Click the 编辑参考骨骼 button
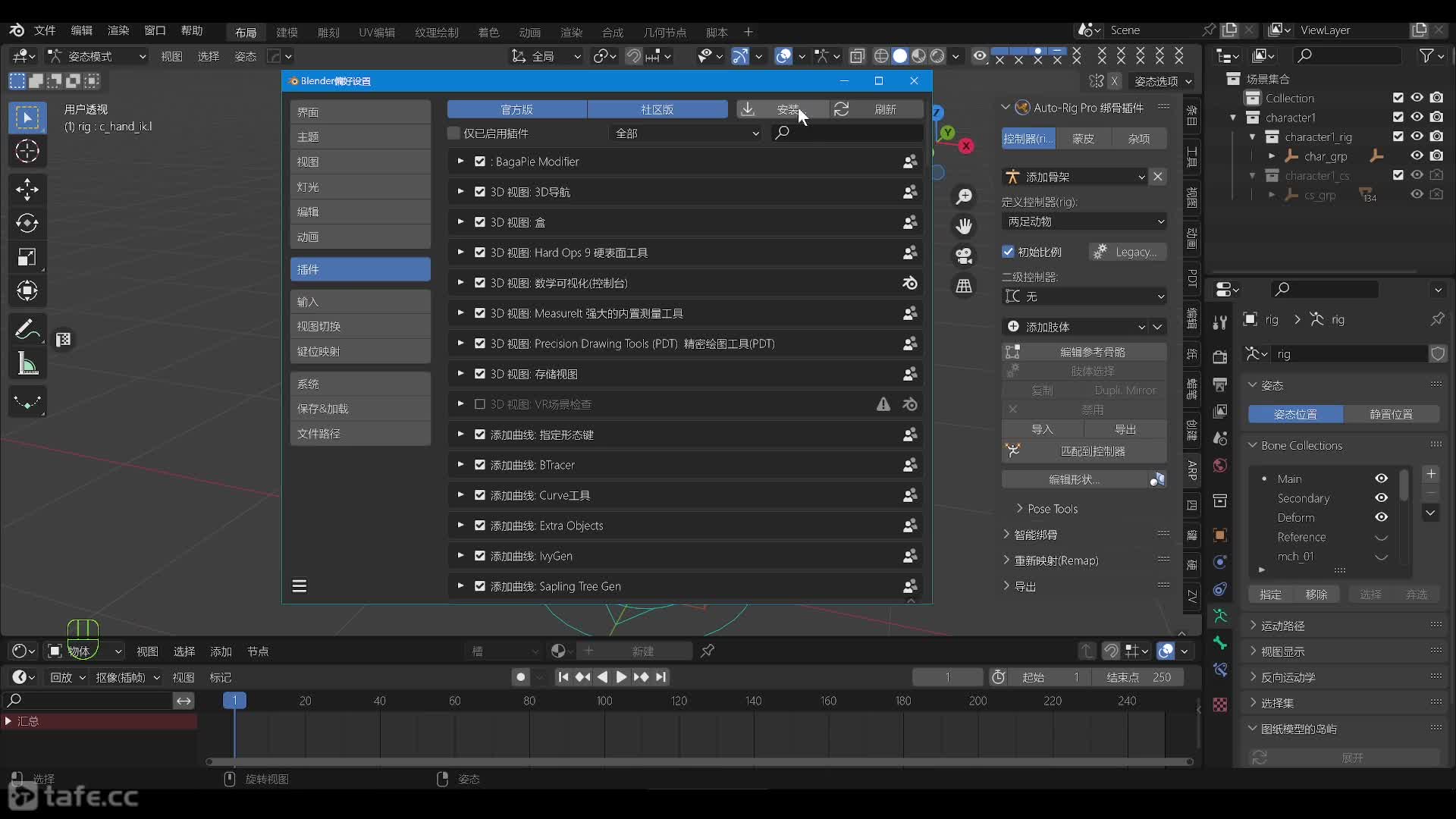The image size is (1456, 819). click(1084, 352)
